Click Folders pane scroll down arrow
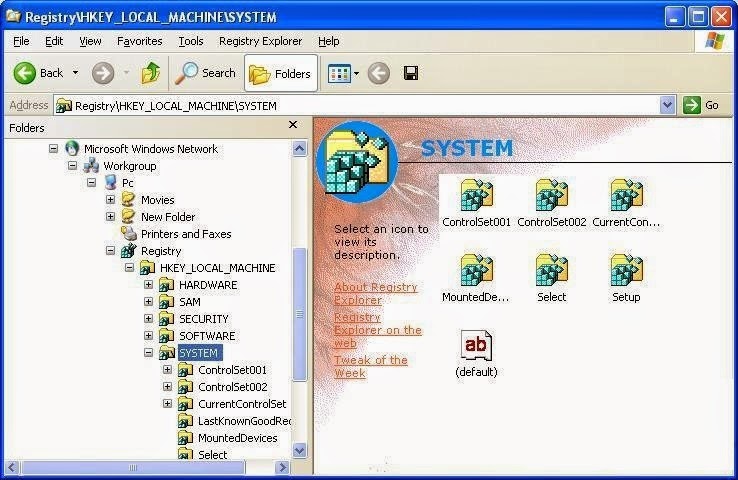Image resolution: width=738 pixels, height=480 pixels. click(299, 450)
